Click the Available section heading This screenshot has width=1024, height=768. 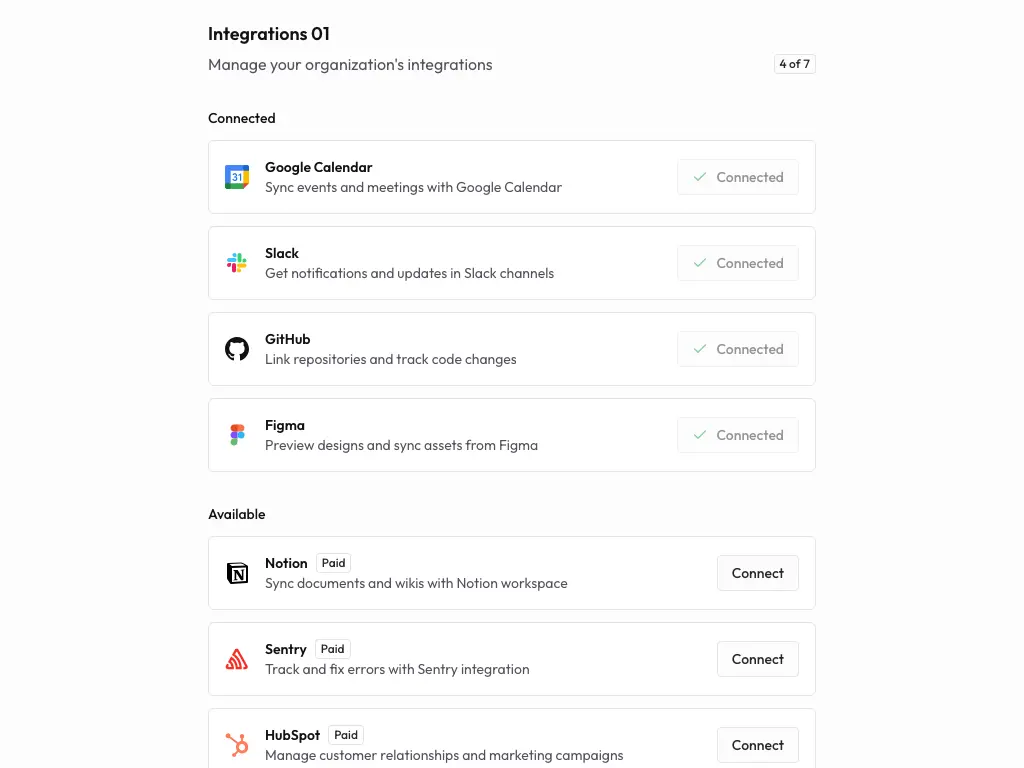point(237,514)
